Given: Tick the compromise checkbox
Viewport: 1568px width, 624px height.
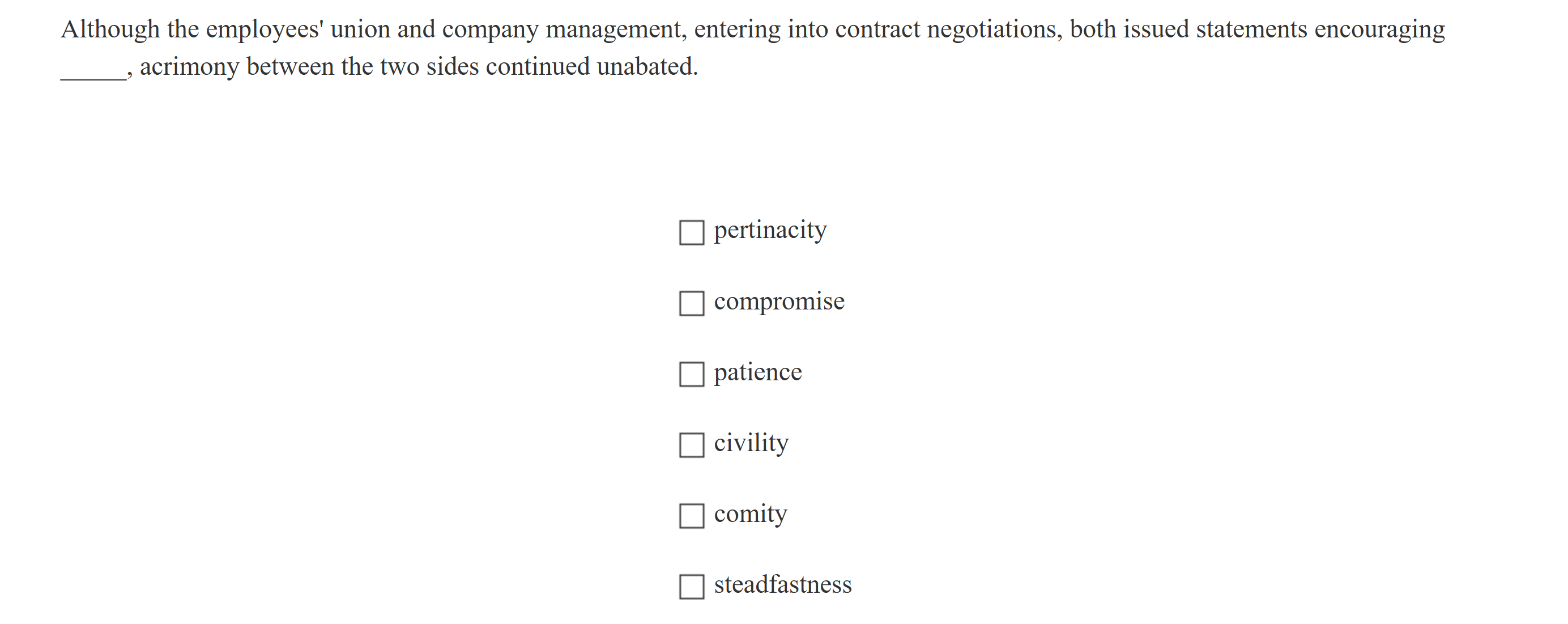Looking at the screenshot, I should coord(692,303).
